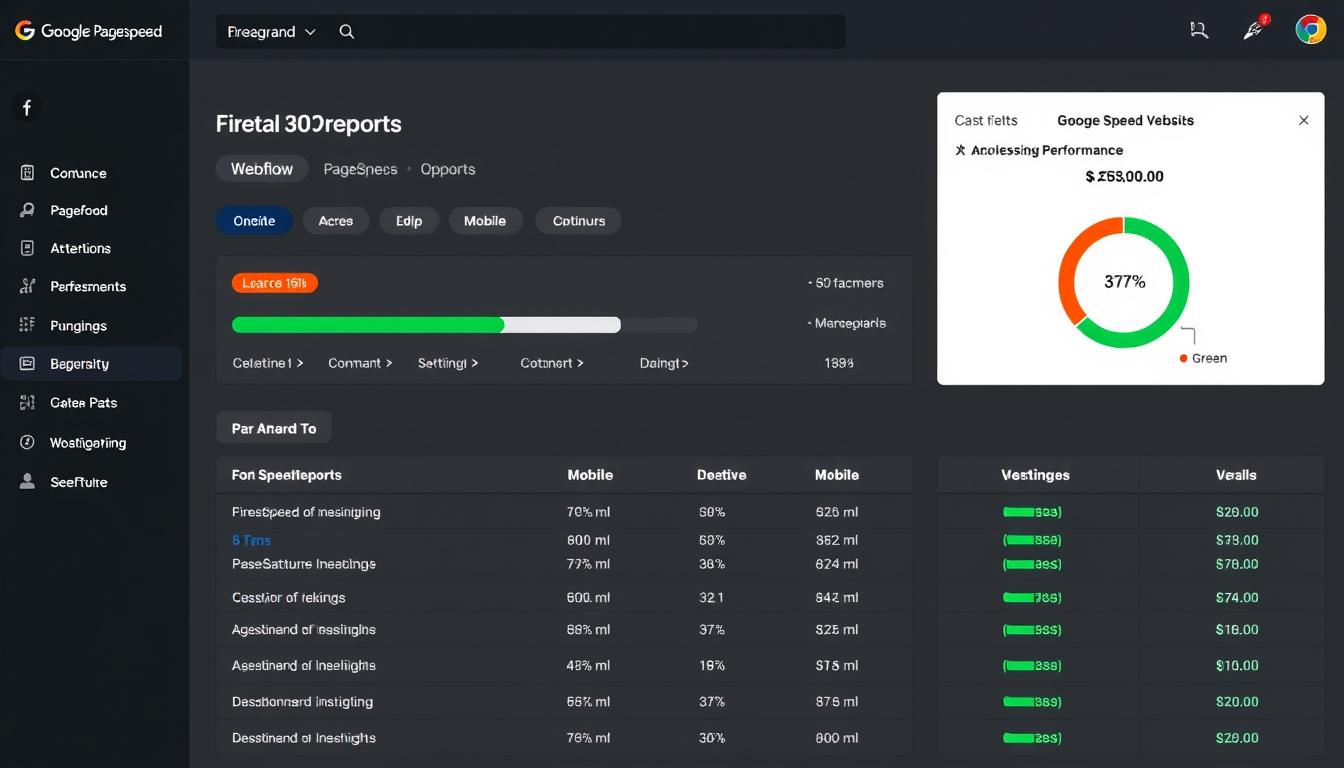1344x768 pixels.
Task: Click the Facebook circle icon in the sidebar
Action: pos(27,107)
